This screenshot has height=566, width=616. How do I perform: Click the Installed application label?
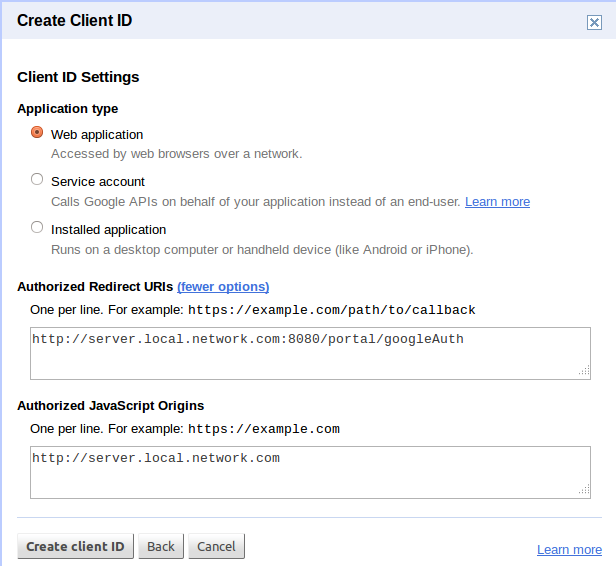108,230
